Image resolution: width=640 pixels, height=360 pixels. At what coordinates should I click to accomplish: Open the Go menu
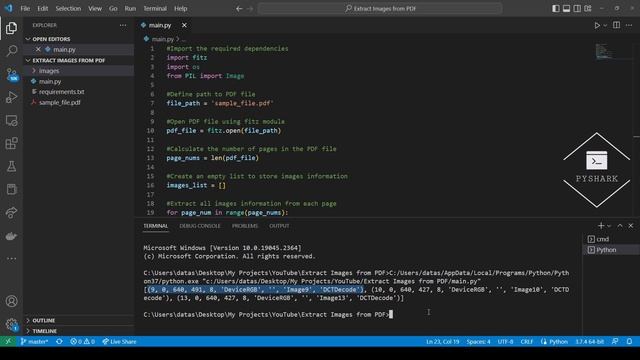113,9
